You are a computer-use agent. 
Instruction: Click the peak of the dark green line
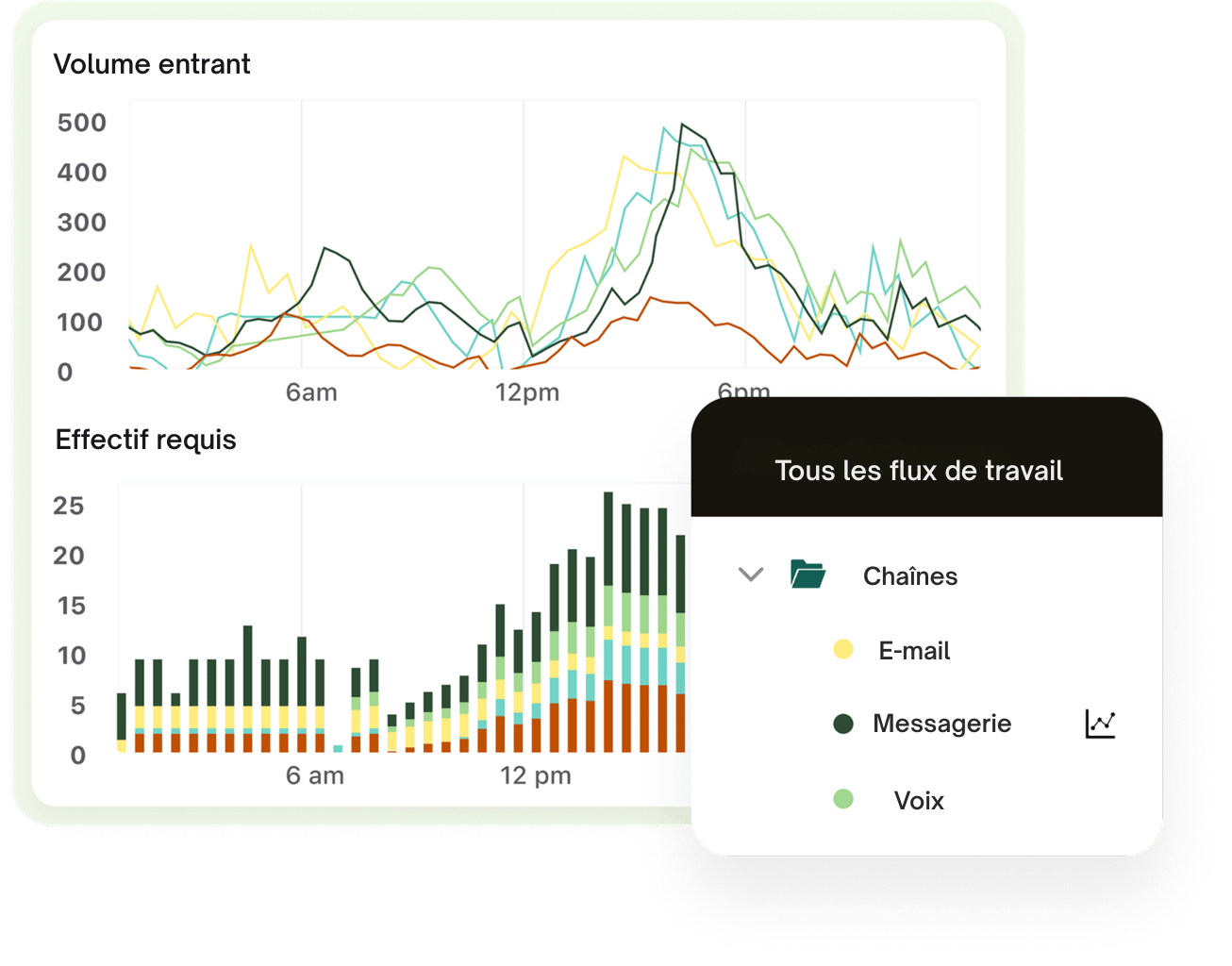point(682,123)
